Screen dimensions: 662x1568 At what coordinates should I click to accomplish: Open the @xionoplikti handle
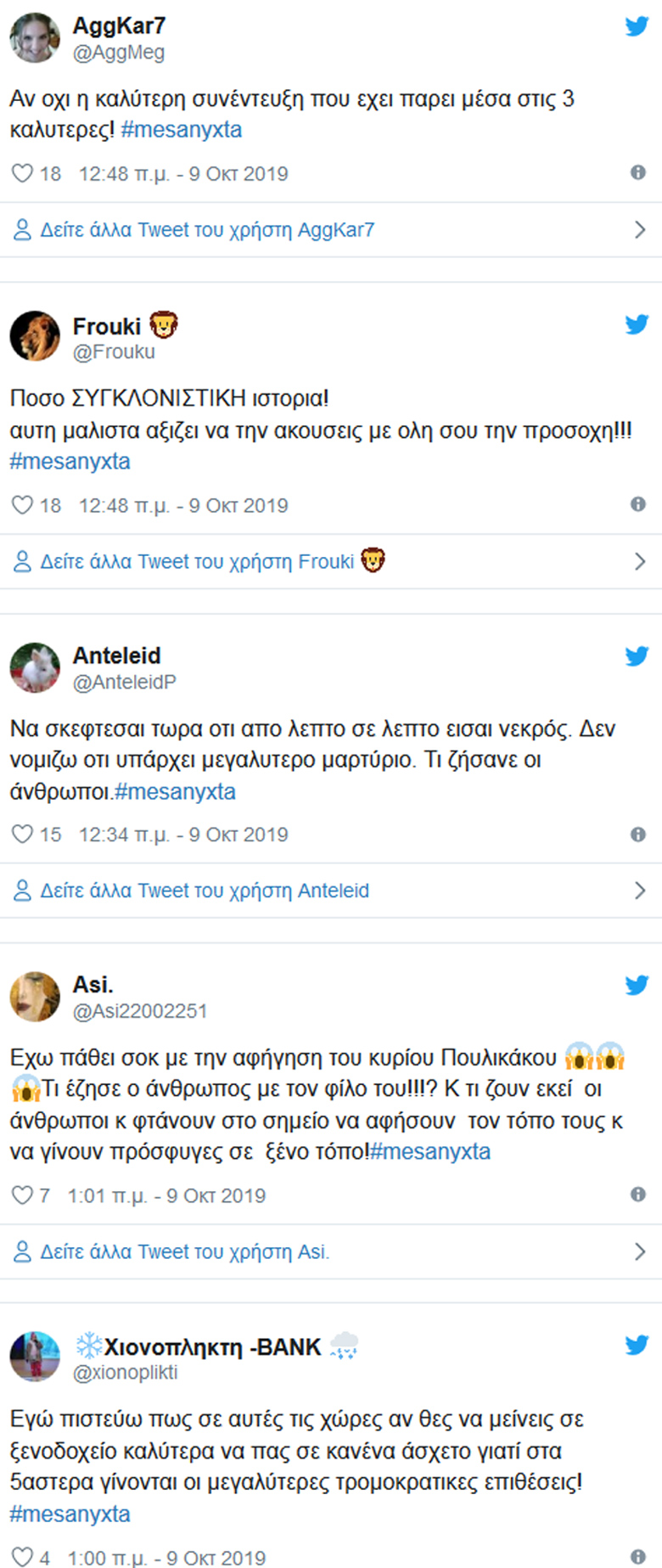(x=126, y=1373)
